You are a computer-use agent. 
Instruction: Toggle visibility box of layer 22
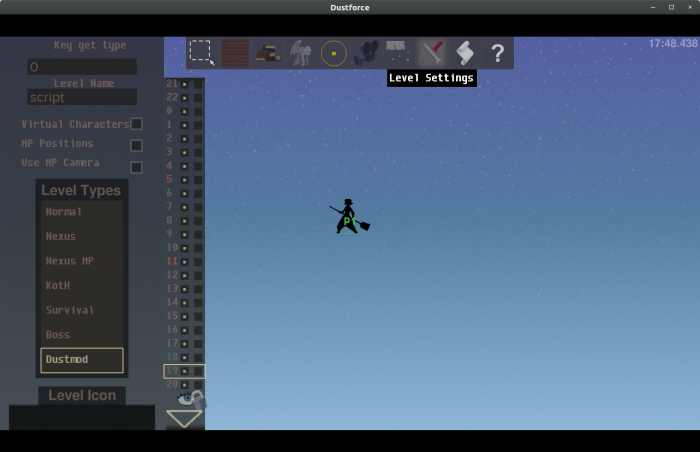click(x=184, y=98)
